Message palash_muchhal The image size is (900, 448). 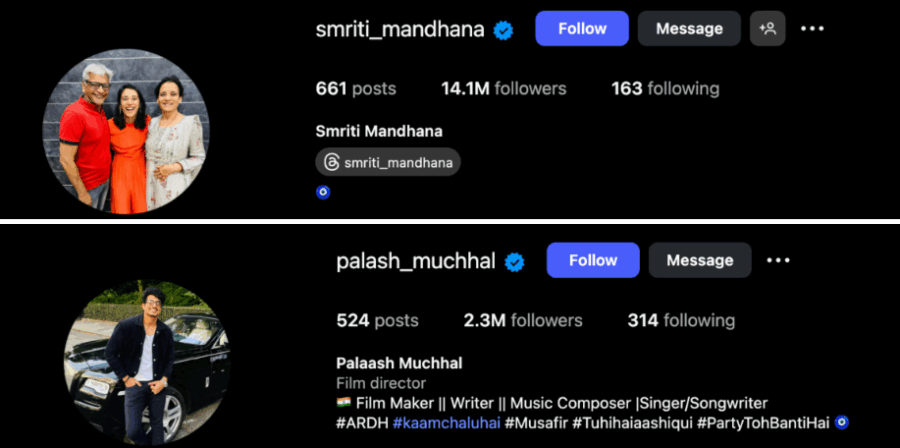pos(700,260)
